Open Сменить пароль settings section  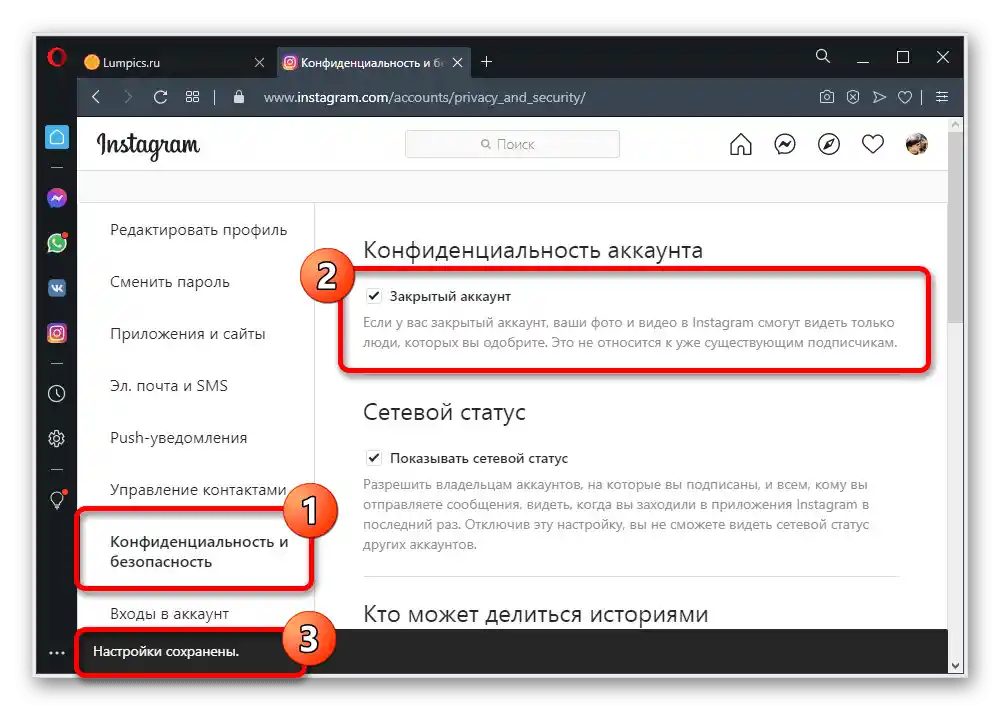coord(170,282)
